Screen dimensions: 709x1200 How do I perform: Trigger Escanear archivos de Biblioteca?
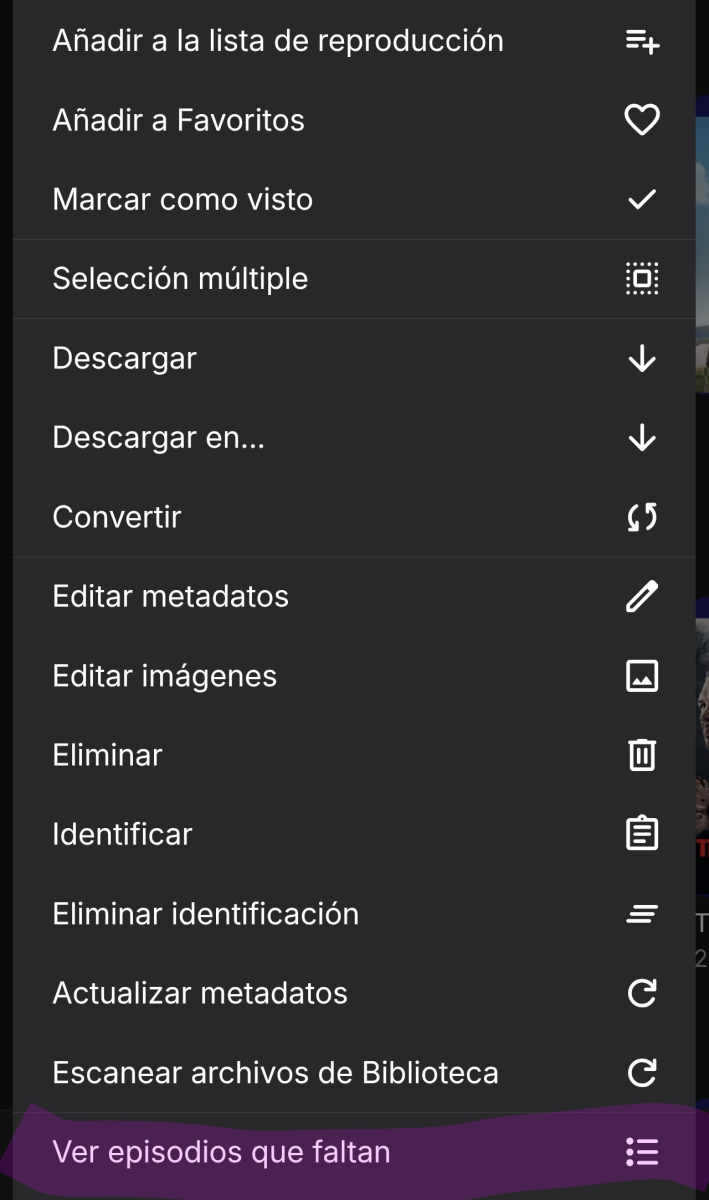click(275, 1072)
